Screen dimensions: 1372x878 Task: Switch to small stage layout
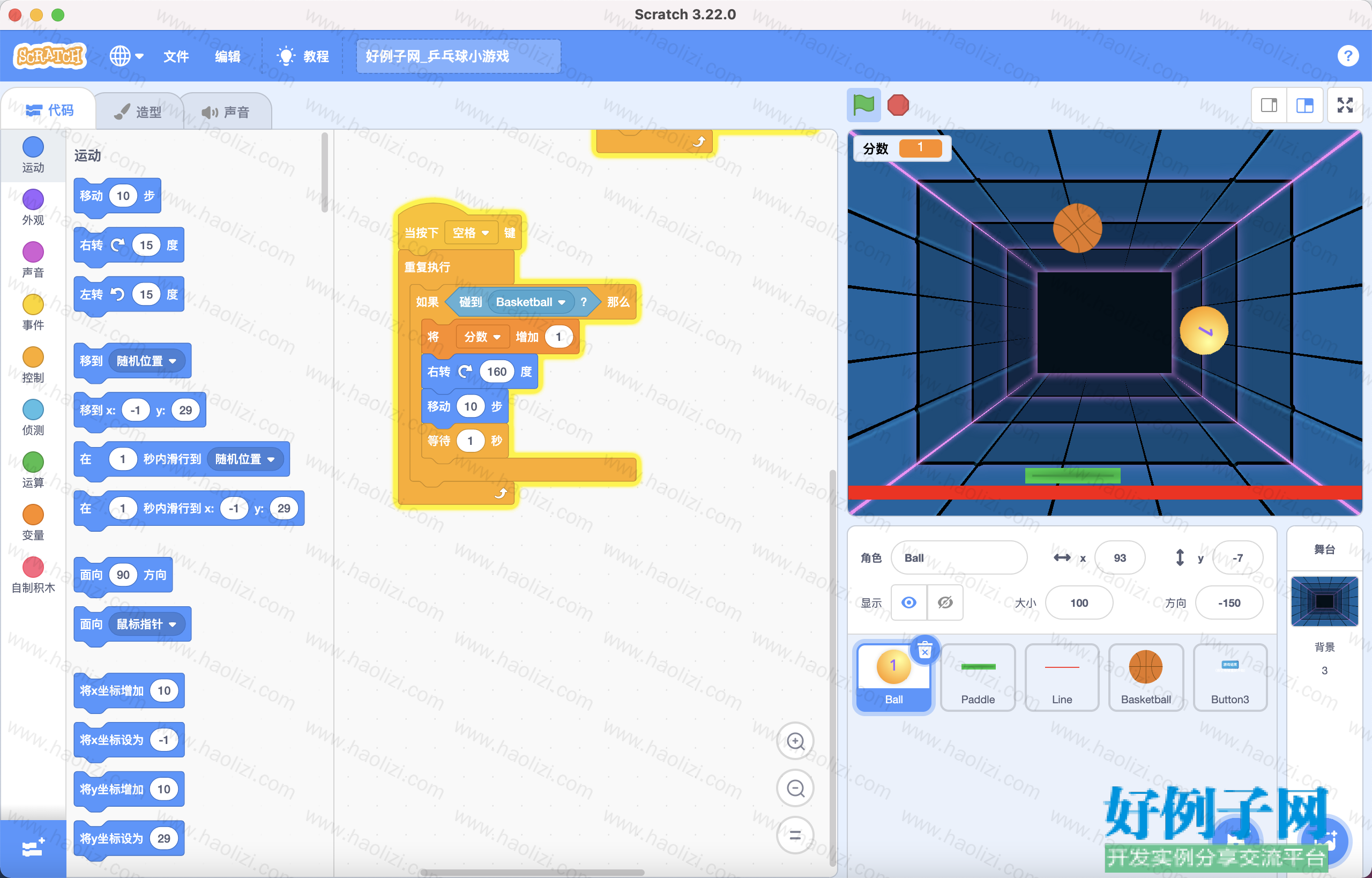1269,105
